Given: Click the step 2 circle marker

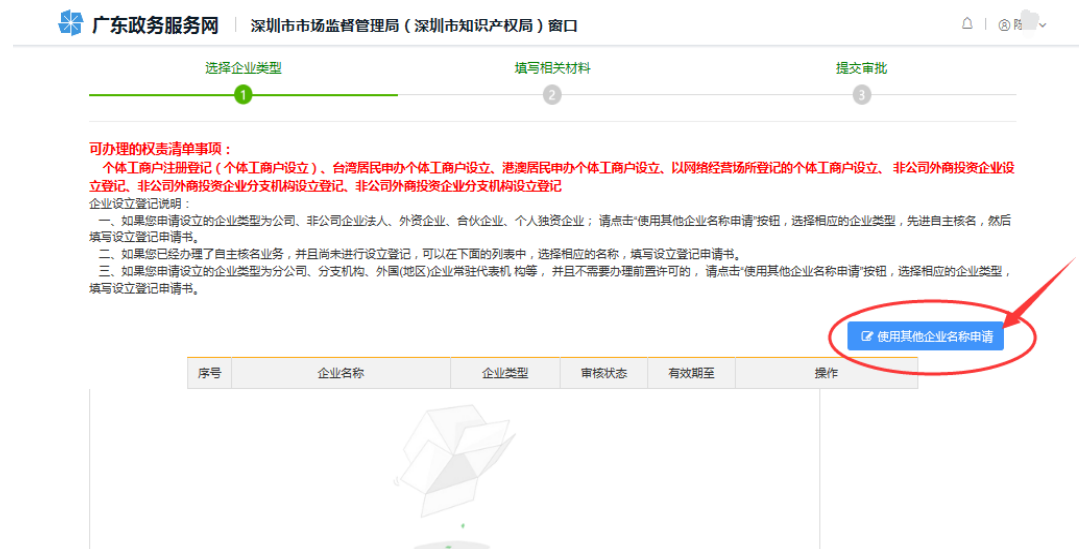Looking at the screenshot, I should tap(552, 95).
